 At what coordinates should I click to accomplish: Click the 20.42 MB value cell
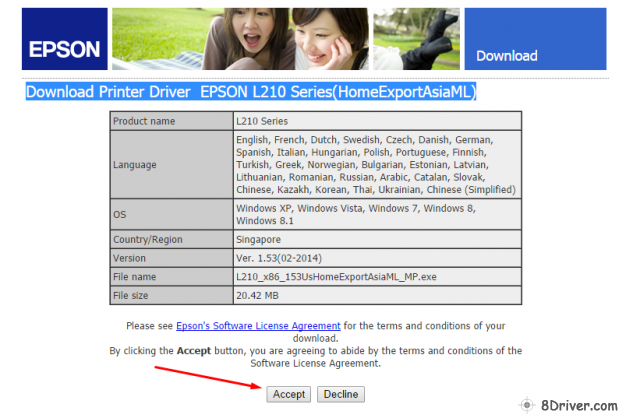click(x=378, y=295)
